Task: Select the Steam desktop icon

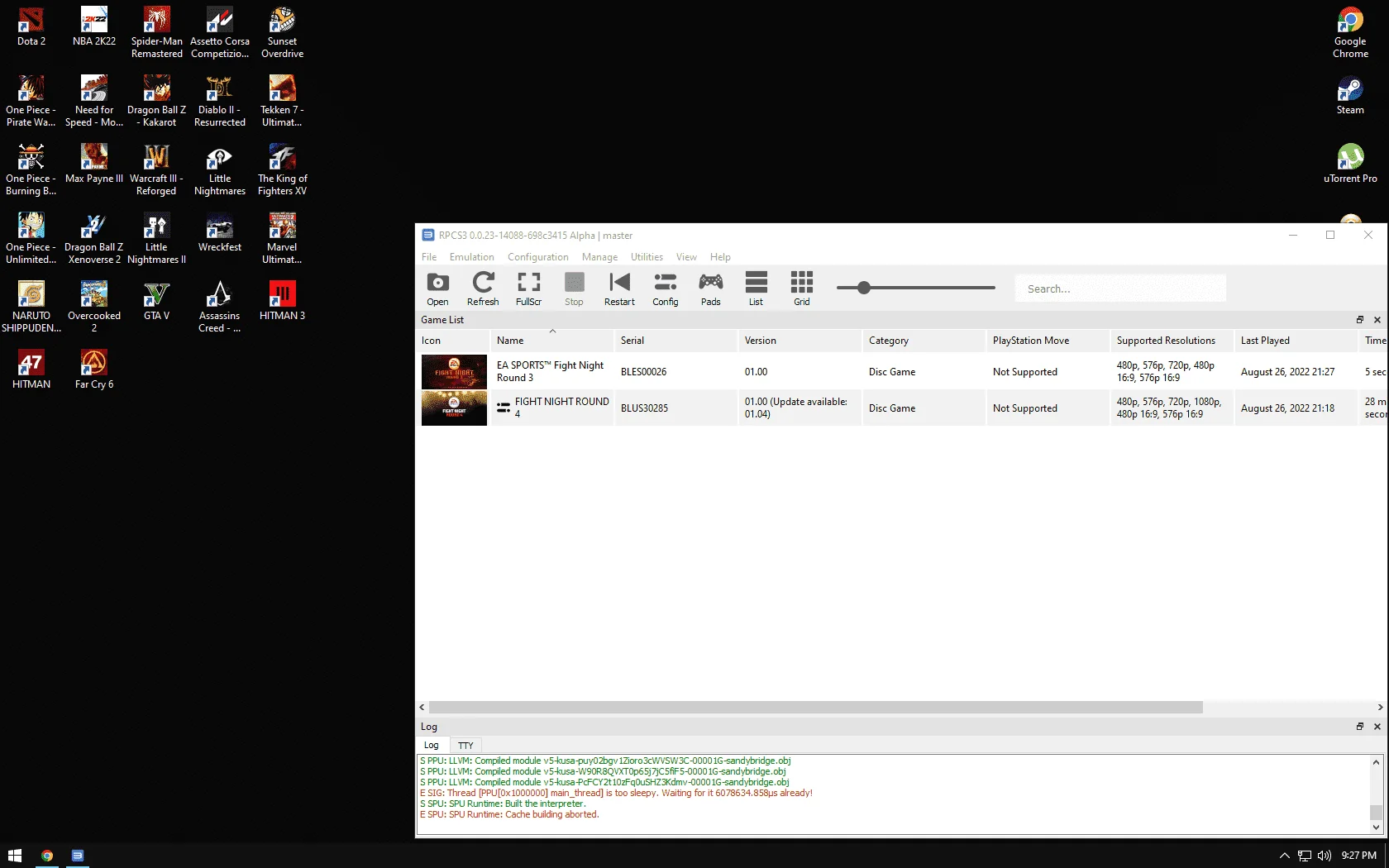Action: coord(1350,94)
